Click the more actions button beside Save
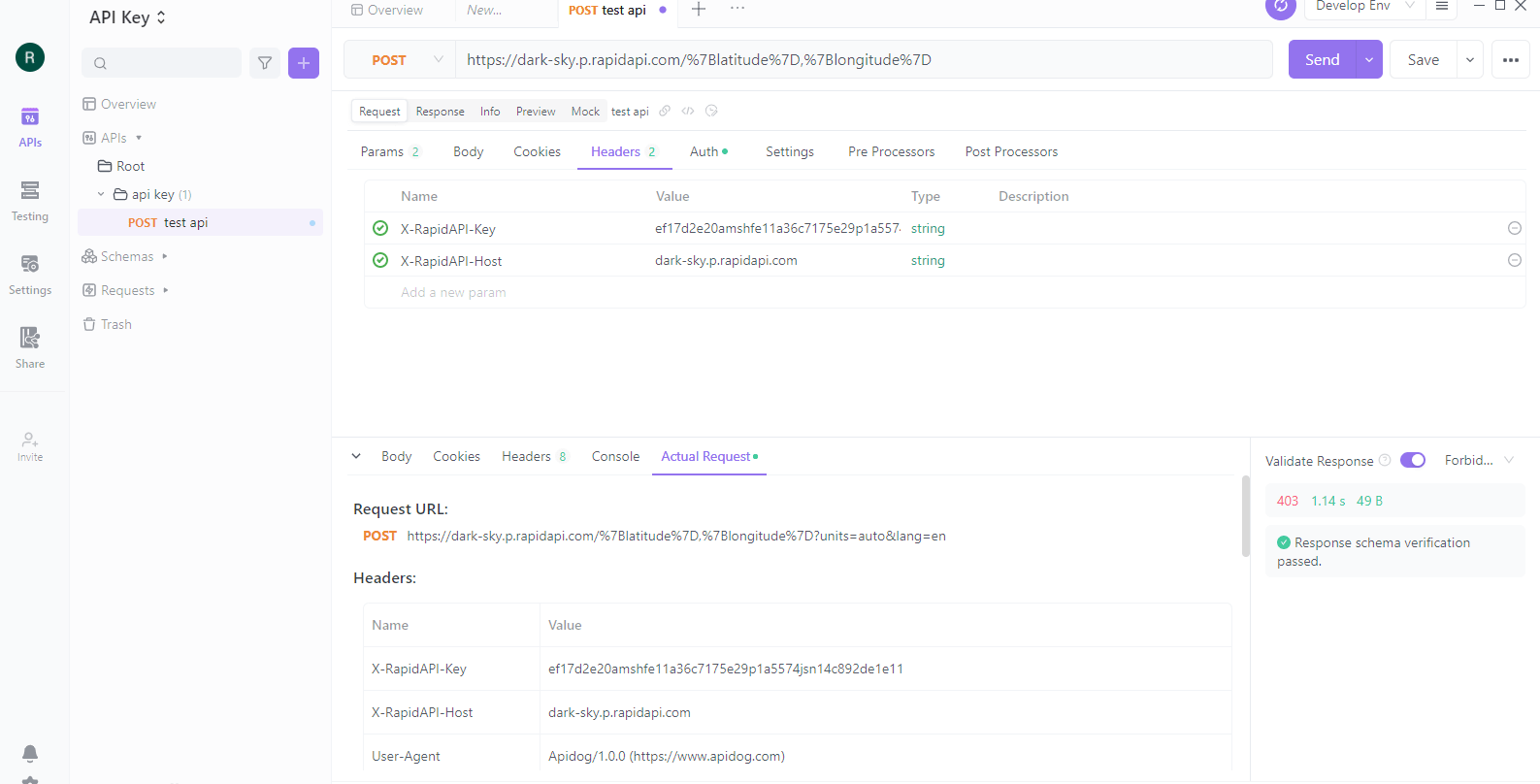This screenshot has height=784, width=1540. 1511,59
